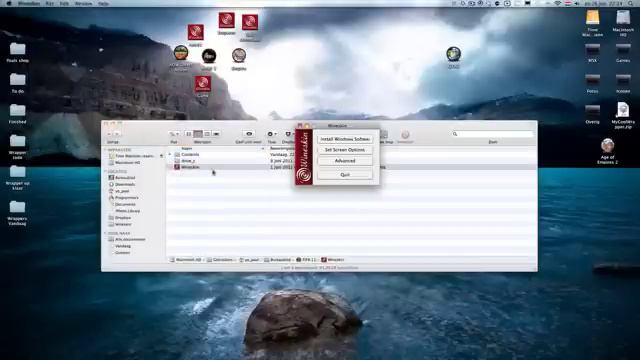
Task: Click Gebruikers in the path bar
Action: pyautogui.click(x=220, y=260)
